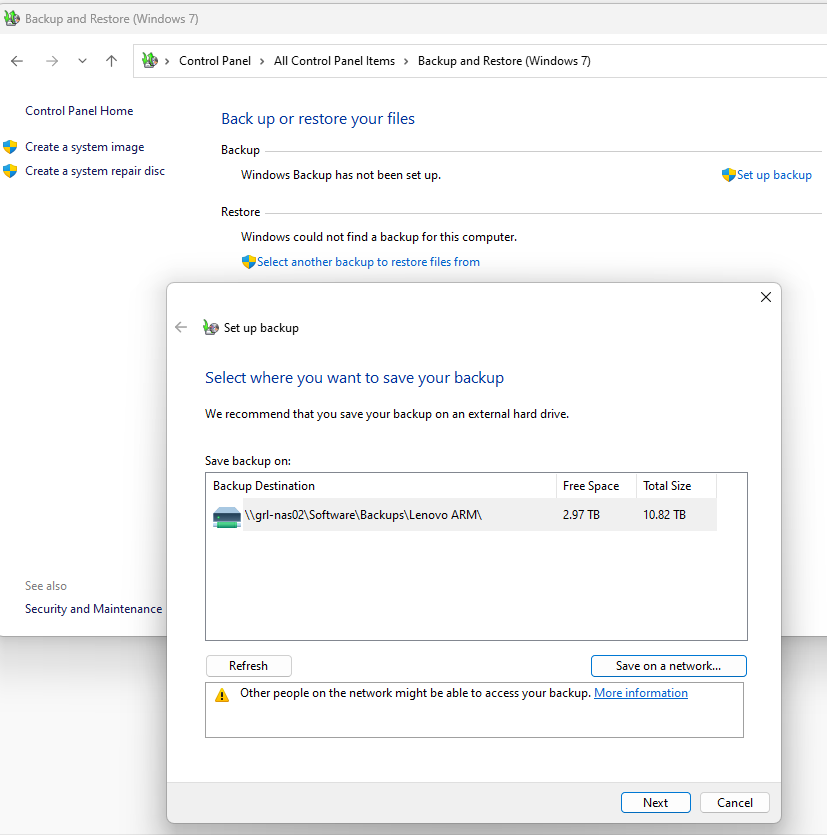This screenshot has width=827, height=835.
Task: Click shield icon beside Select another backup link
Action: tap(249, 261)
